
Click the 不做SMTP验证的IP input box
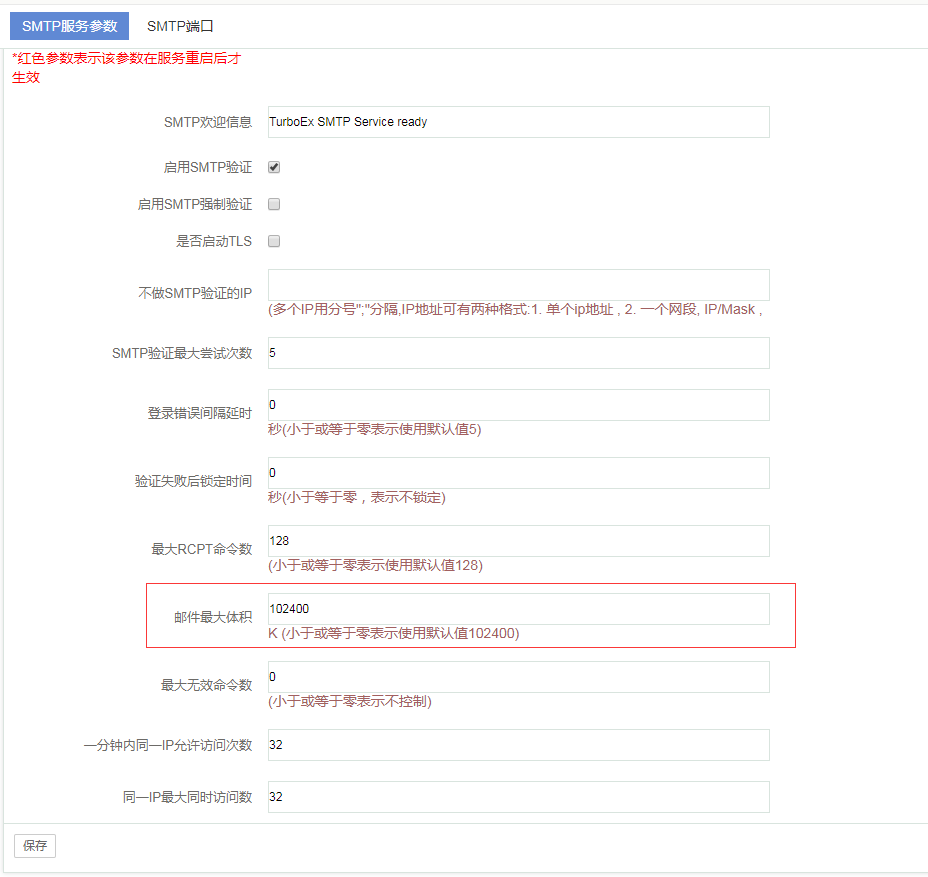pyautogui.click(x=518, y=284)
